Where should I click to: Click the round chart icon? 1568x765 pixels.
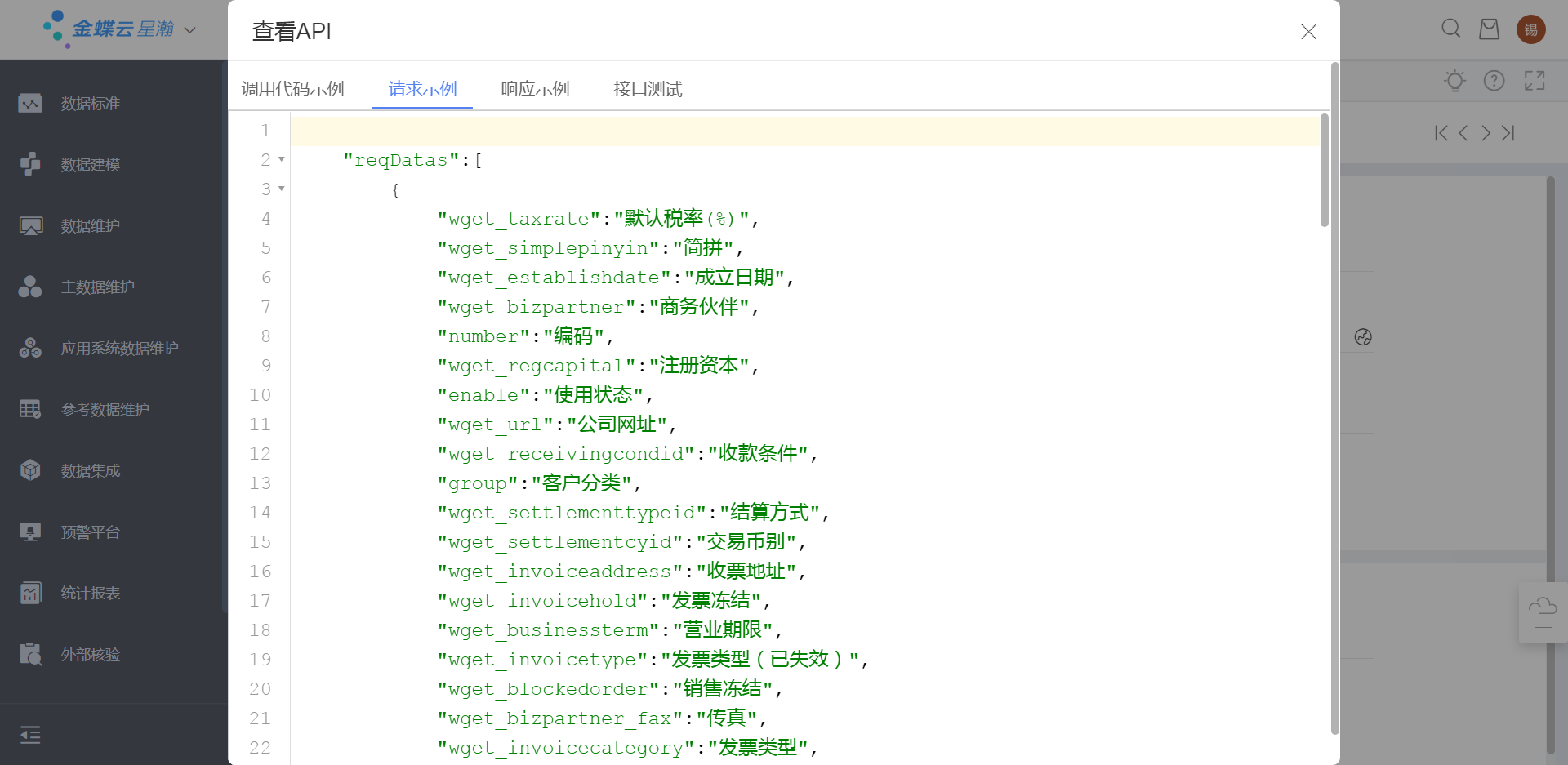tap(1363, 337)
